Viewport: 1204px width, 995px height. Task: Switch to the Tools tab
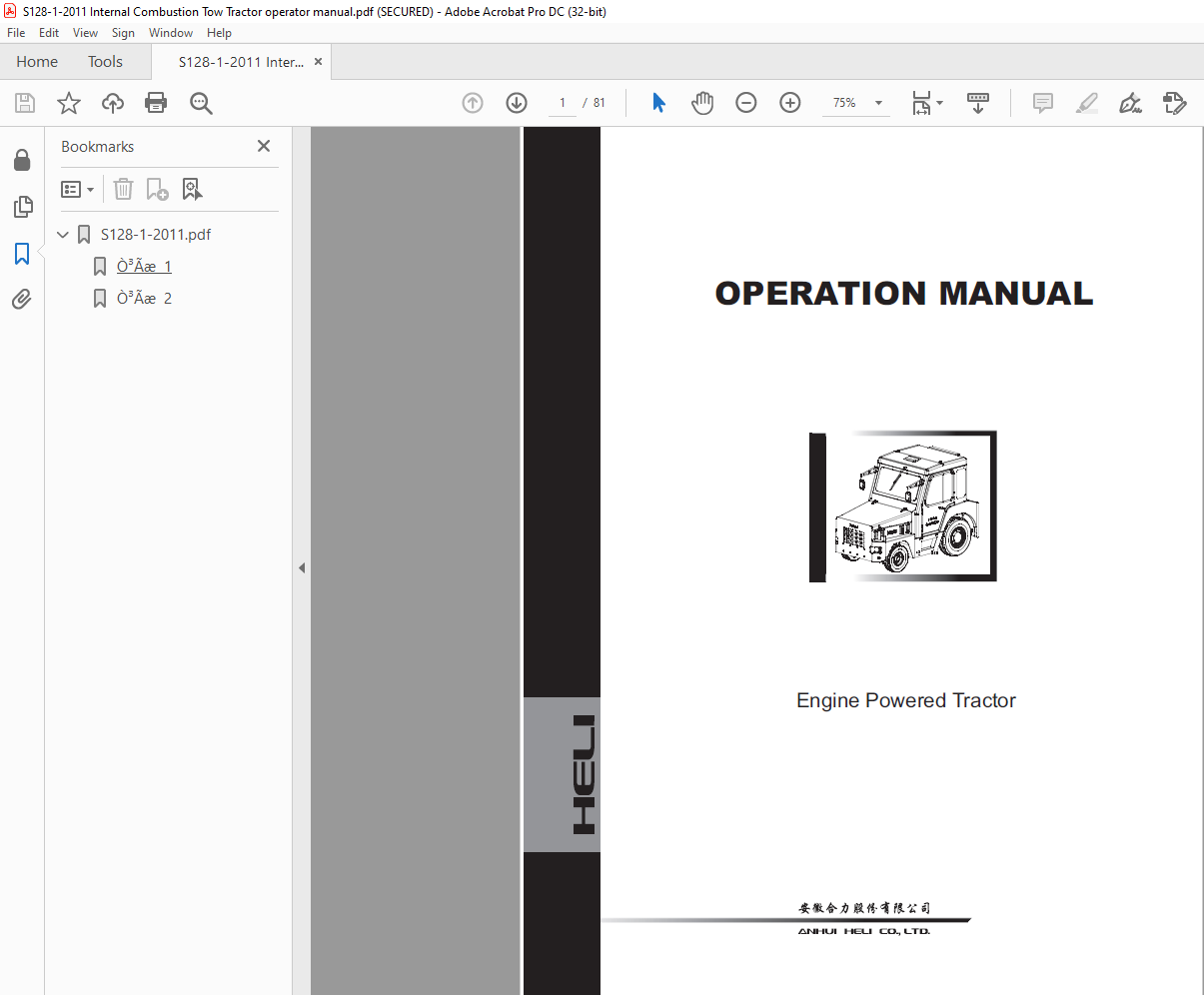point(105,62)
